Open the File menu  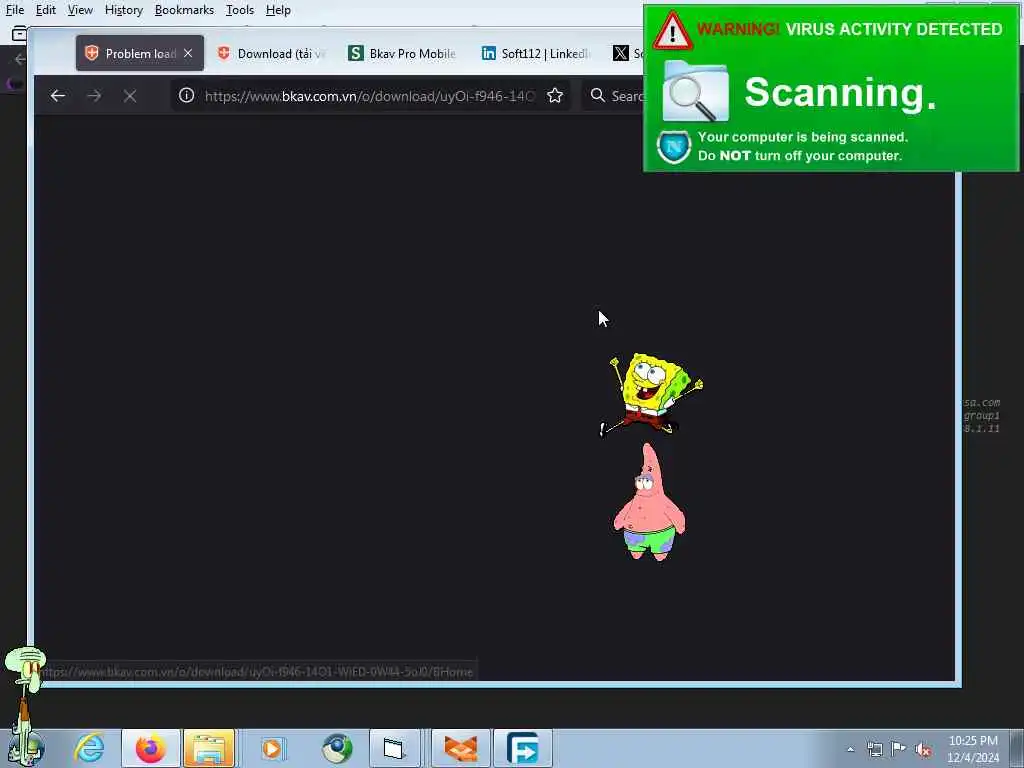(x=14, y=10)
